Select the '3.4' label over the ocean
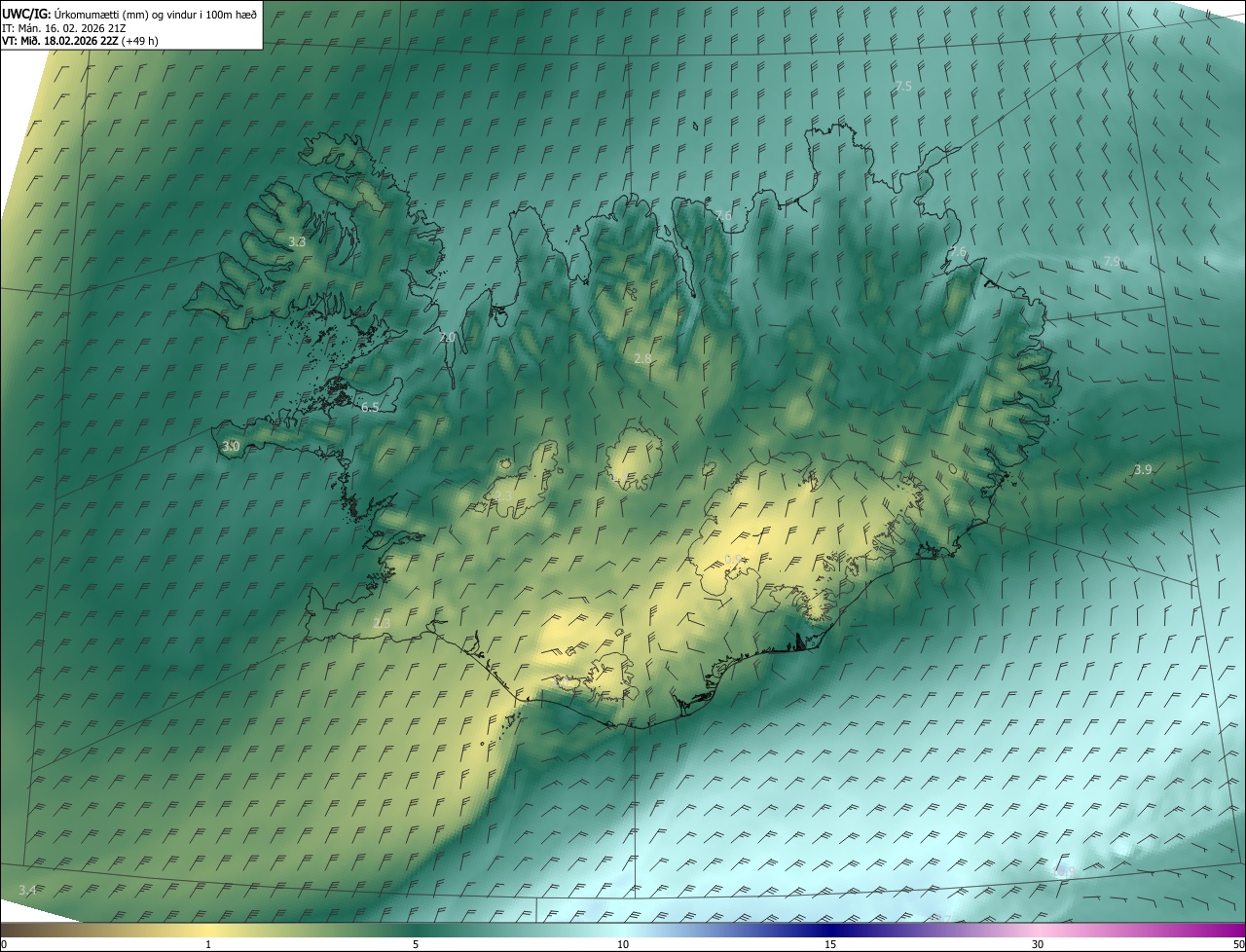 pyautogui.click(x=27, y=891)
